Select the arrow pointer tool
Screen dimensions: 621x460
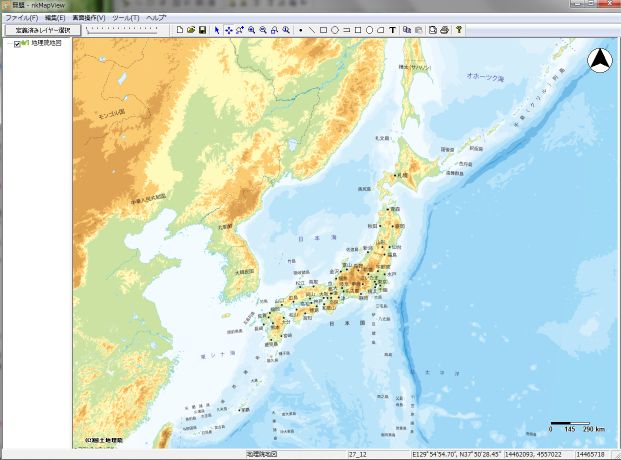click(218, 30)
